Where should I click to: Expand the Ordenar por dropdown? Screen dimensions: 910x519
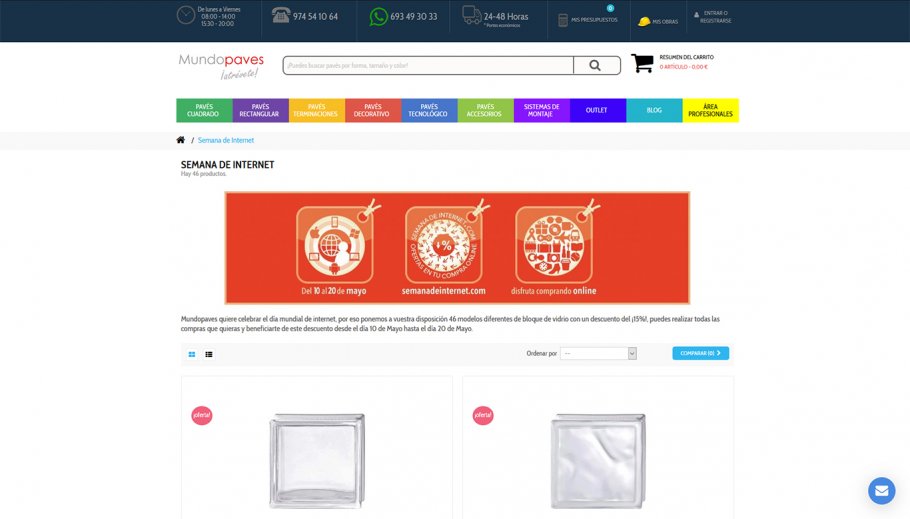(598, 354)
